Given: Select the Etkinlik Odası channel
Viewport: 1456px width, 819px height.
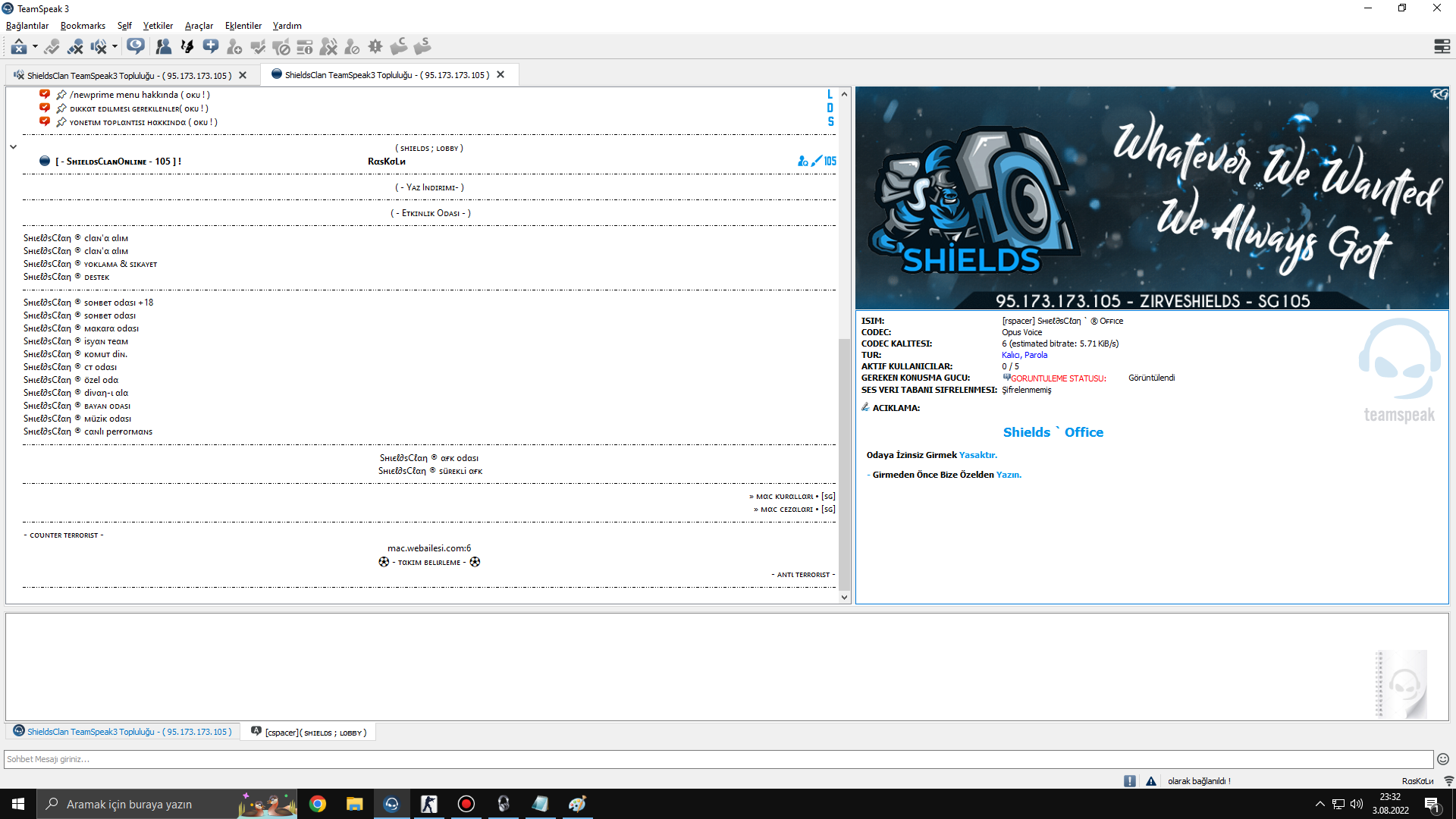Looking at the screenshot, I should 431,213.
